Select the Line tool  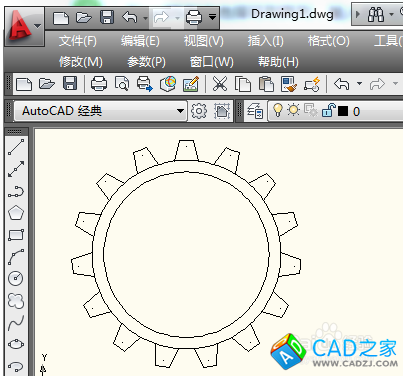[x=16, y=147]
